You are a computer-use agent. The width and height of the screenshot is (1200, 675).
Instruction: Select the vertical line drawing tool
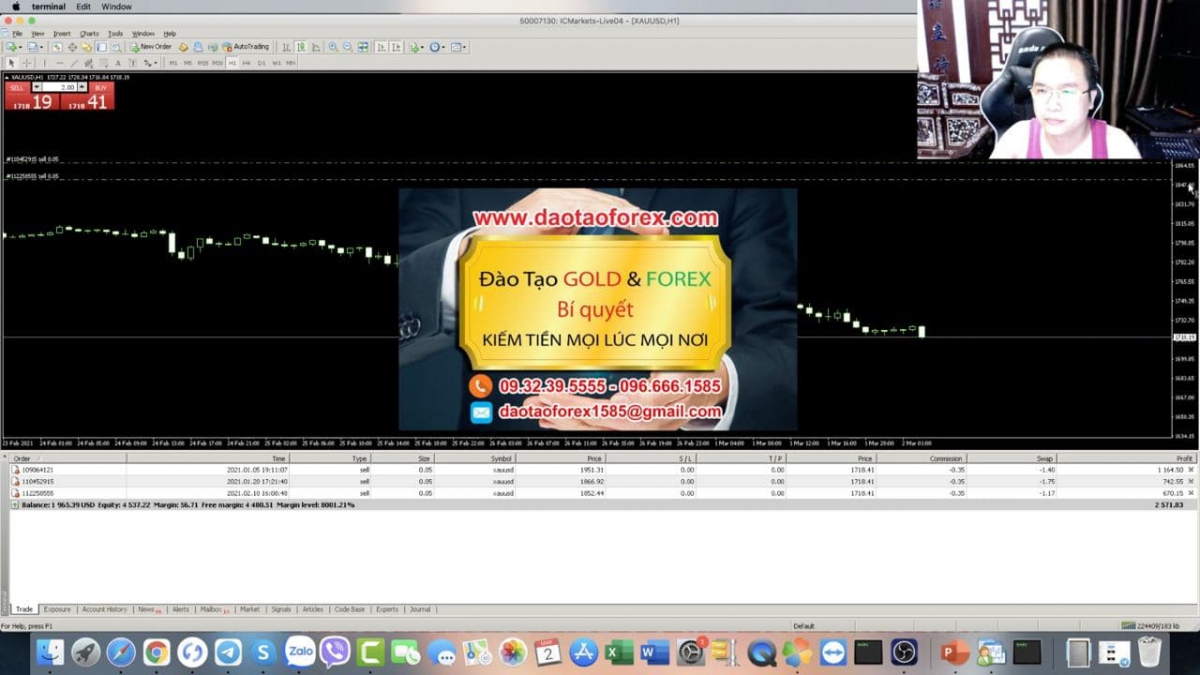click(x=44, y=63)
